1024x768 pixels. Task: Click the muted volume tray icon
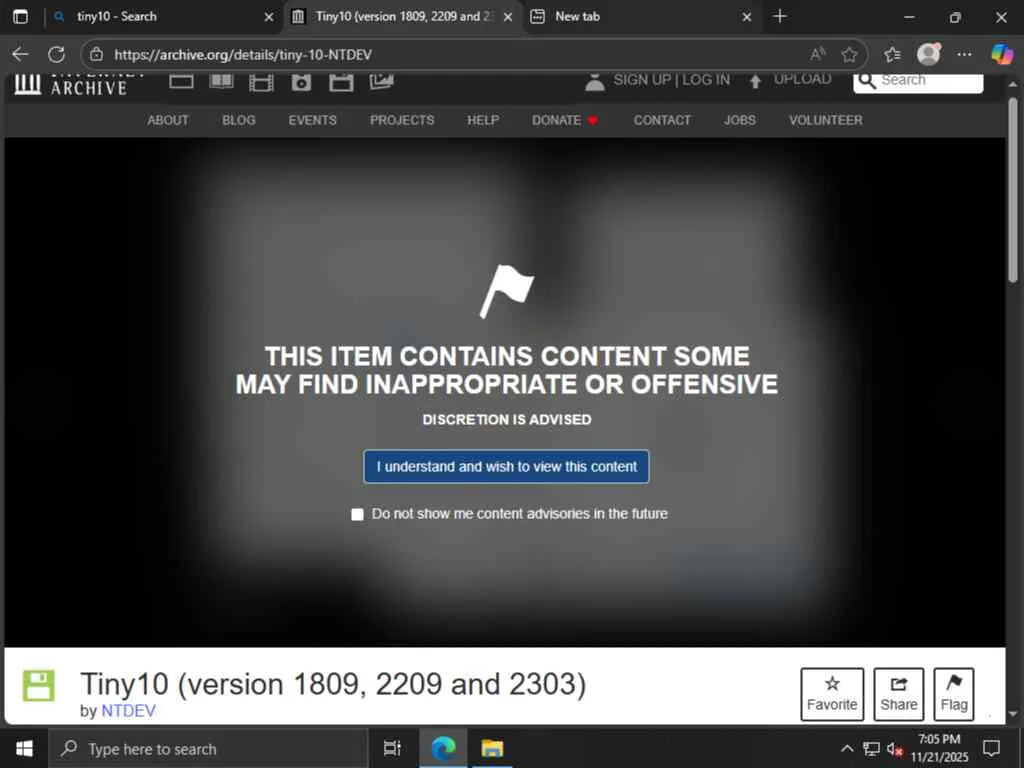click(894, 749)
